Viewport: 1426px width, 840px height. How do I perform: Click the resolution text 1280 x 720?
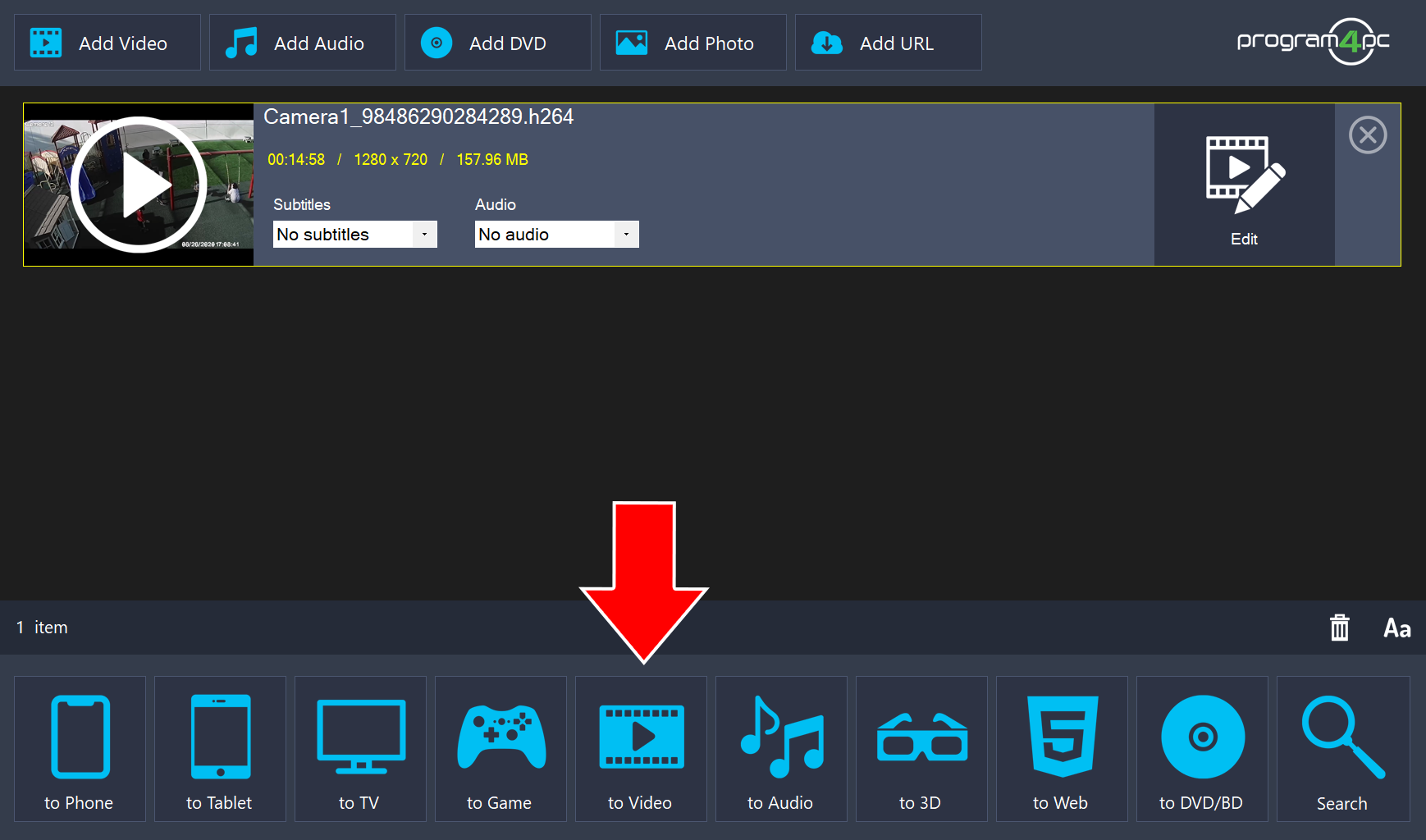pos(391,160)
